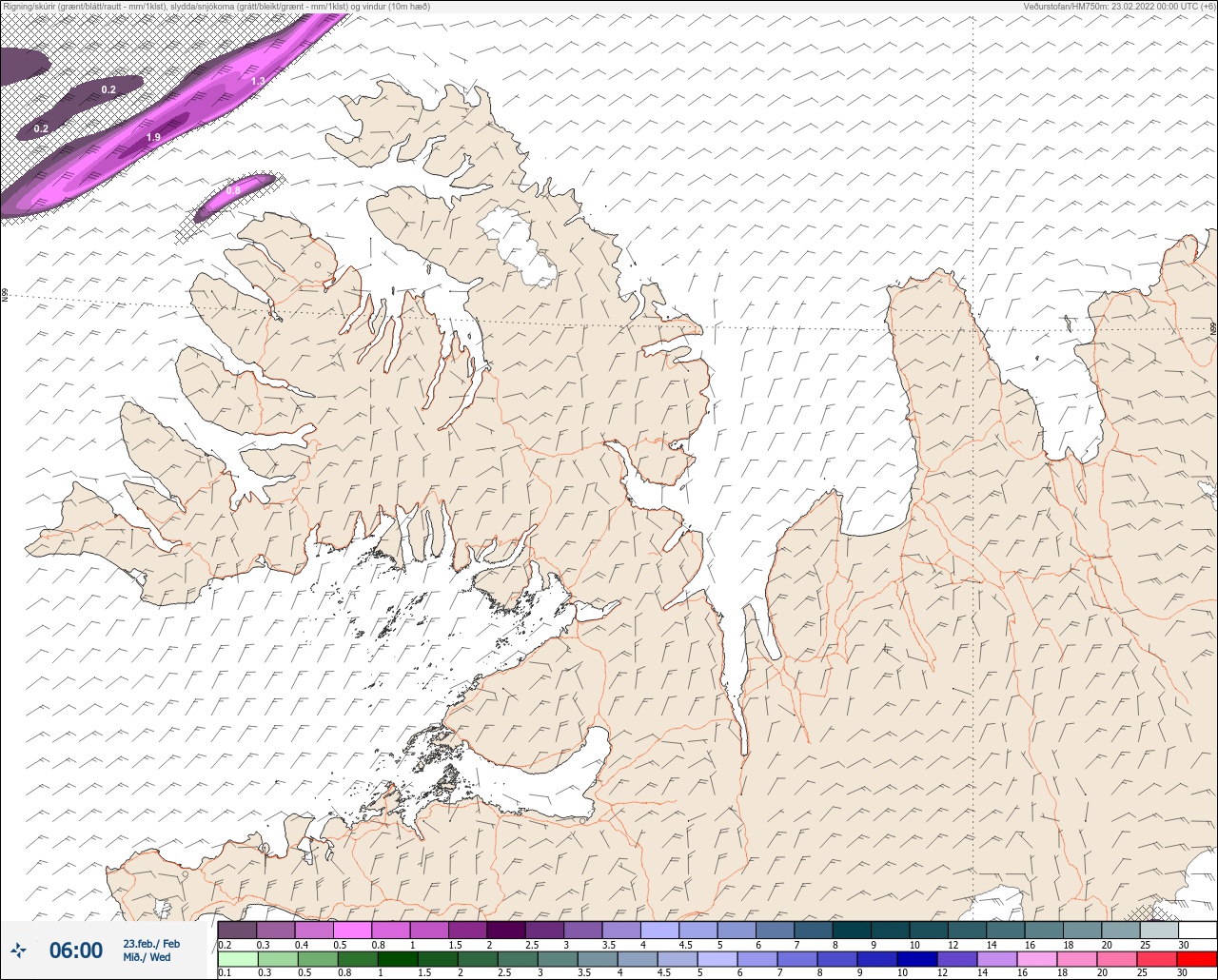Click the lavender swatch labeled 4 in upper legend
Image resolution: width=1218 pixels, height=980 pixels.
pyautogui.click(x=659, y=930)
